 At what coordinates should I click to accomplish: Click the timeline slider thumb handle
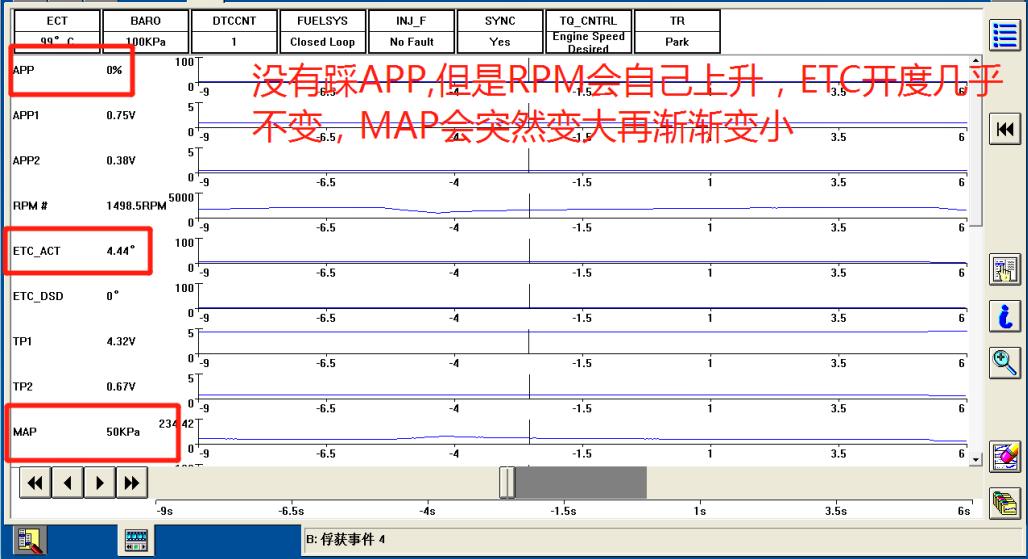click(x=507, y=483)
